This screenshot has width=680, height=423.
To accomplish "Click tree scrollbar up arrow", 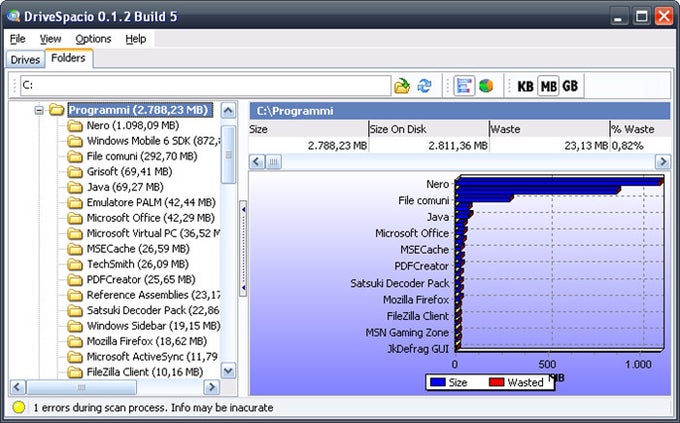I will coord(228,111).
